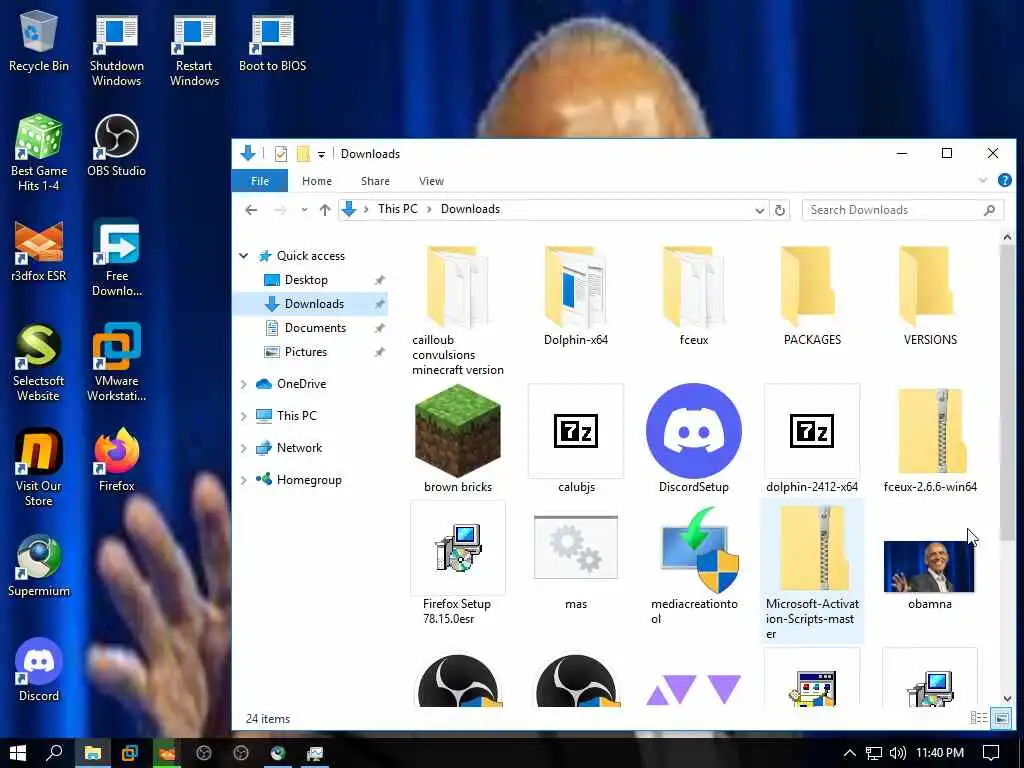This screenshot has height=768, width=1024.
Task: Switch to the View ribbon tab
Action: pyautogui.click(x=431, y=181)
